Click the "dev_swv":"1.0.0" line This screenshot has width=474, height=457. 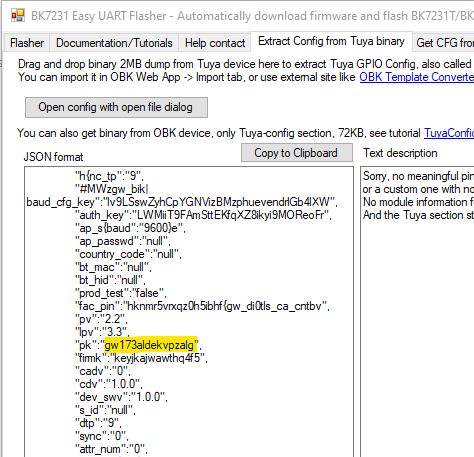tap(121, 397)
